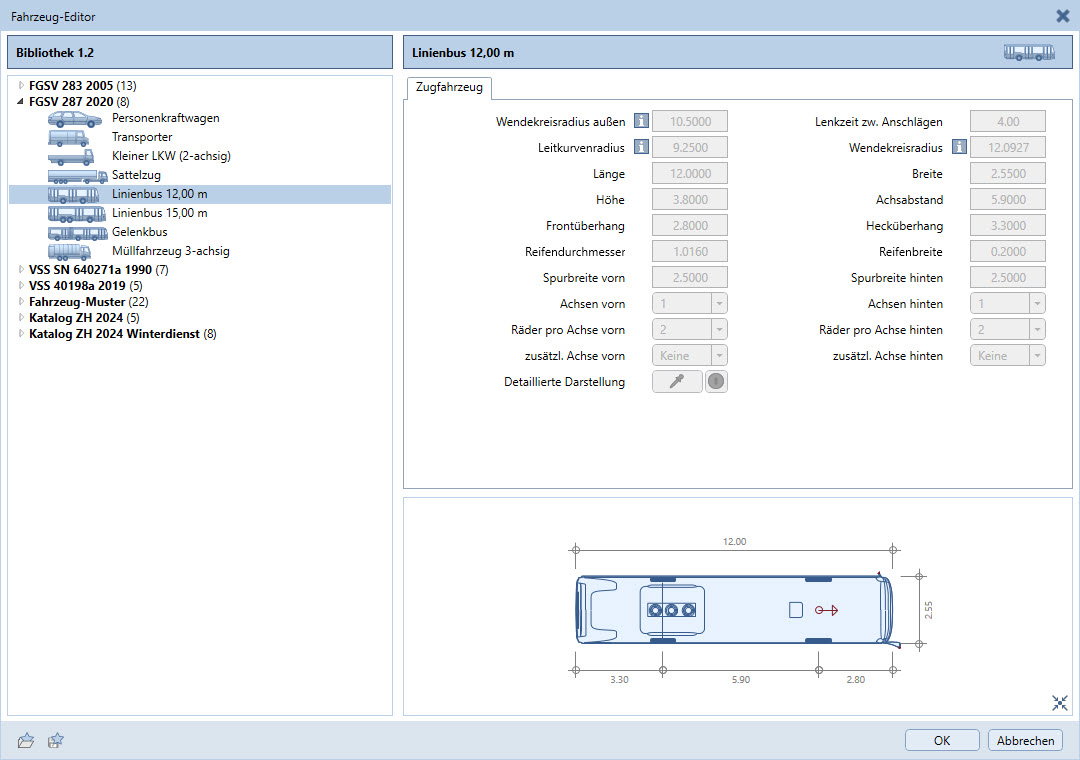Viewport: 1080px width, 760px height.
Task: Click the fit-to-view icon in preview
Action: click(x=1060, y=703)
